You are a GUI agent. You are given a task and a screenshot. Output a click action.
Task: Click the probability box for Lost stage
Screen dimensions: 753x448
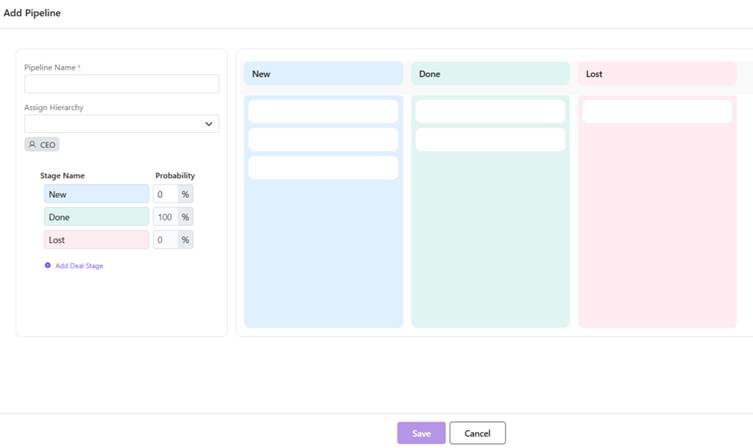165,240
